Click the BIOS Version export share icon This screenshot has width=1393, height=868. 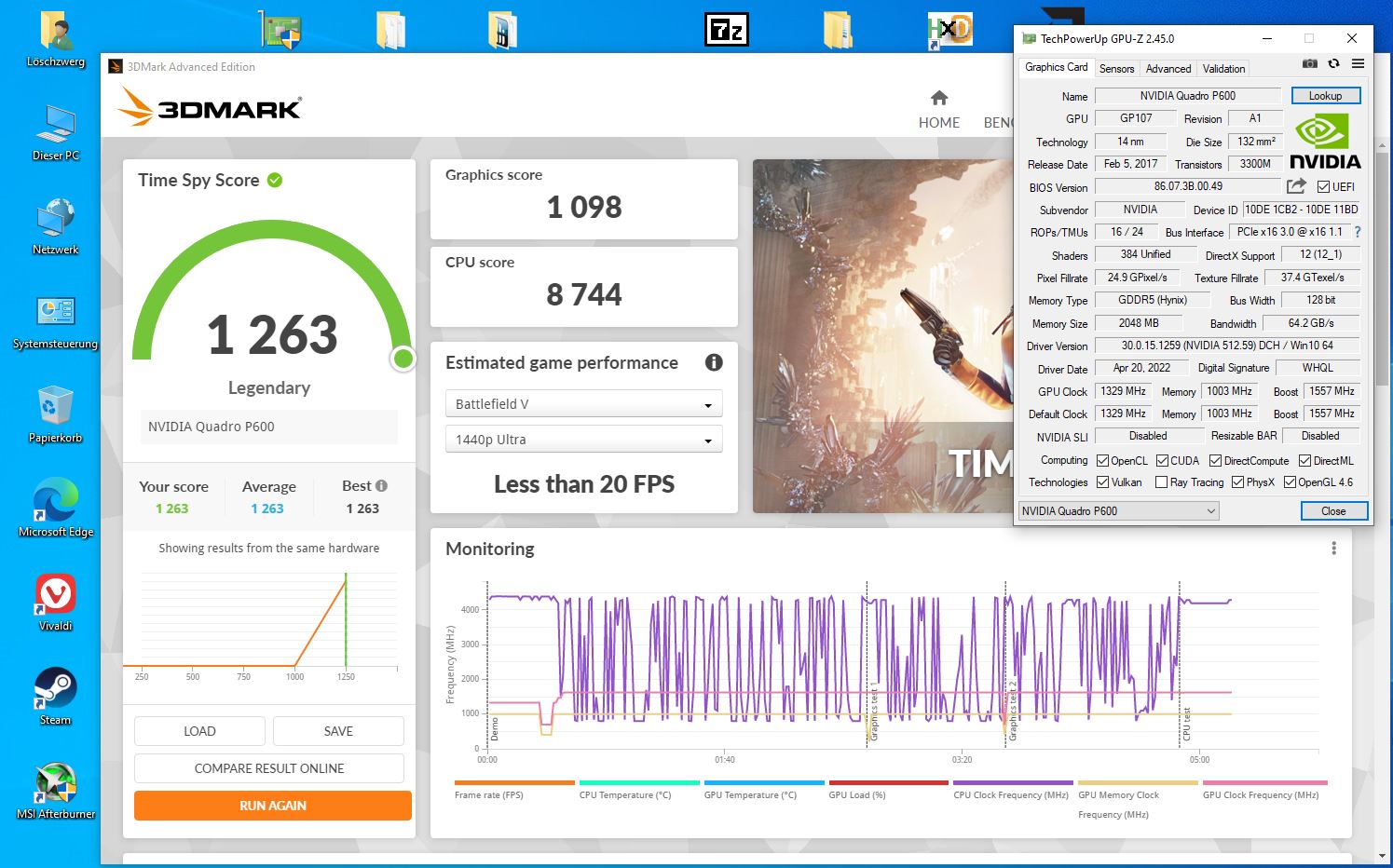click(x=1296, y=186)
